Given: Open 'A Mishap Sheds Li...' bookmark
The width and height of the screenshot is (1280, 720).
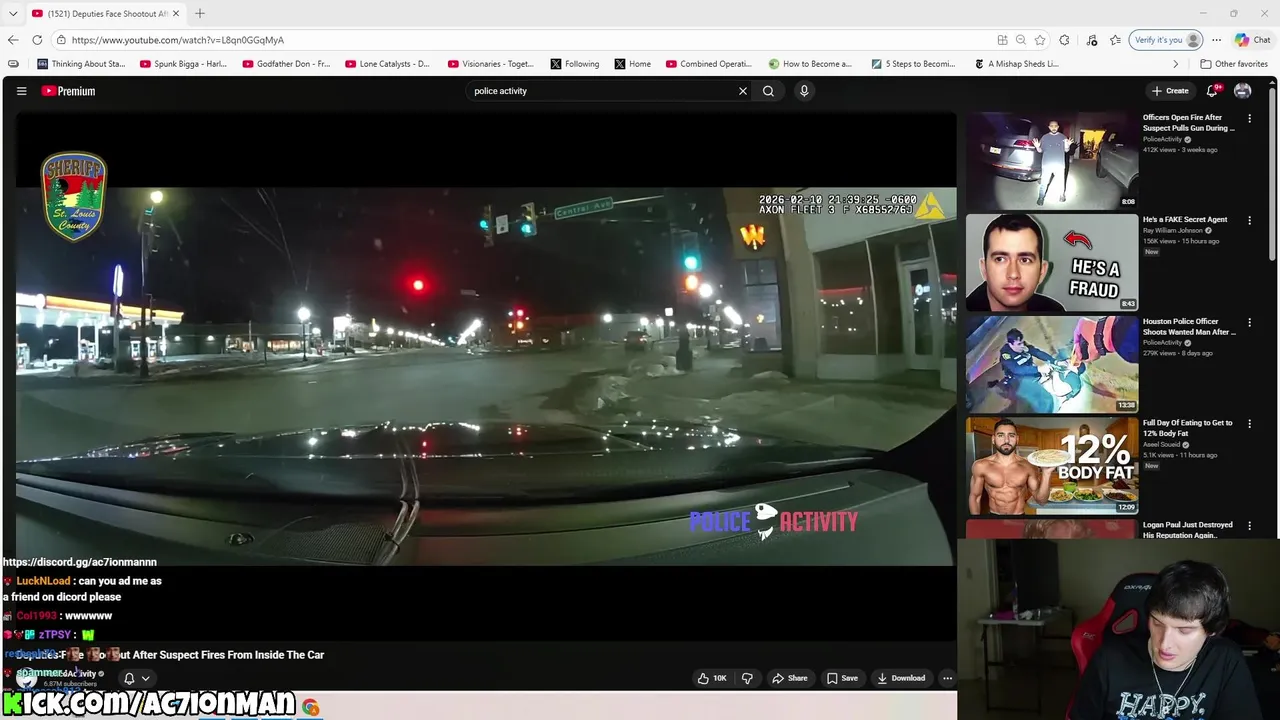Looking at the screenshot, I should pos(1017,64).
